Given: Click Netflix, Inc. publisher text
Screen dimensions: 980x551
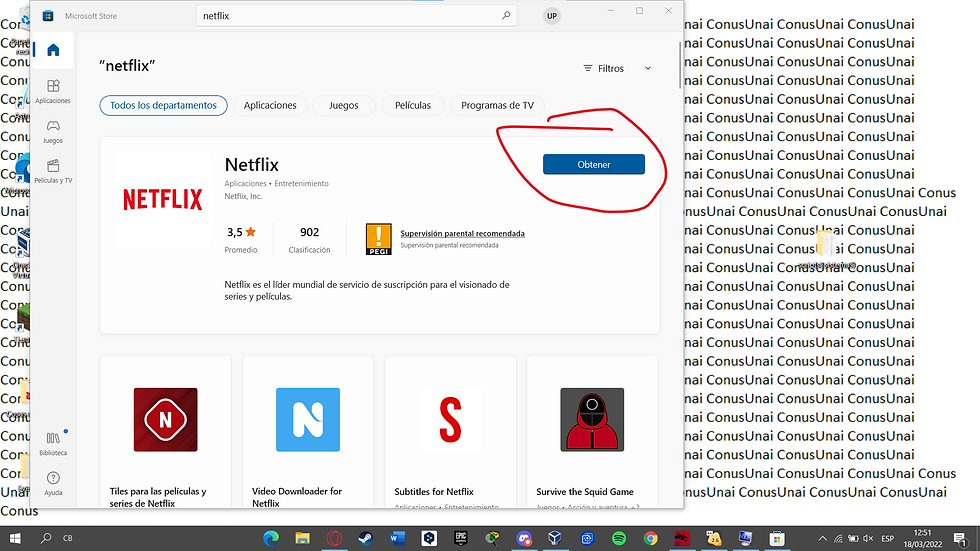Looking at the screenshot, I should coord(243,196).
